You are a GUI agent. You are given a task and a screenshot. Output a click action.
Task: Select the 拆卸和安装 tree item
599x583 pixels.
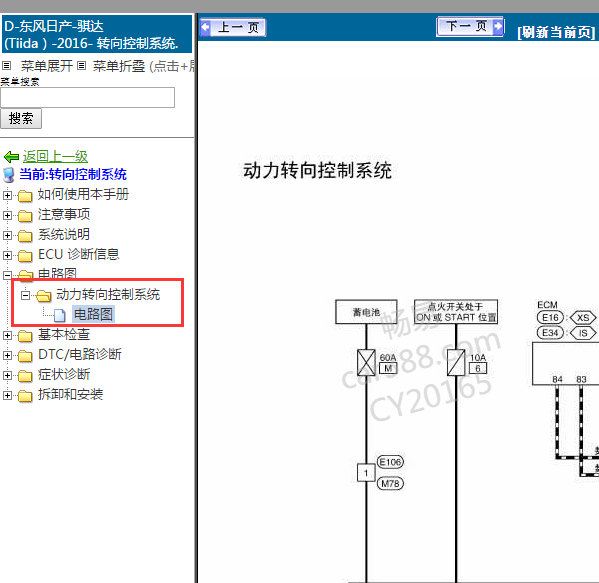tap(70, 394)
